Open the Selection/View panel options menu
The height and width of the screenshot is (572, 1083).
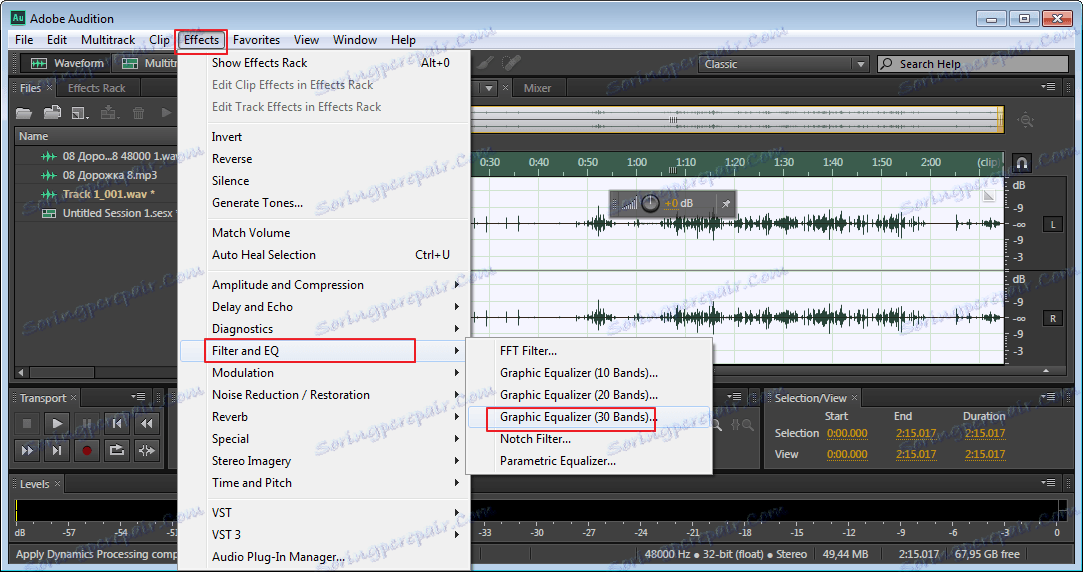coord(1048,397)
